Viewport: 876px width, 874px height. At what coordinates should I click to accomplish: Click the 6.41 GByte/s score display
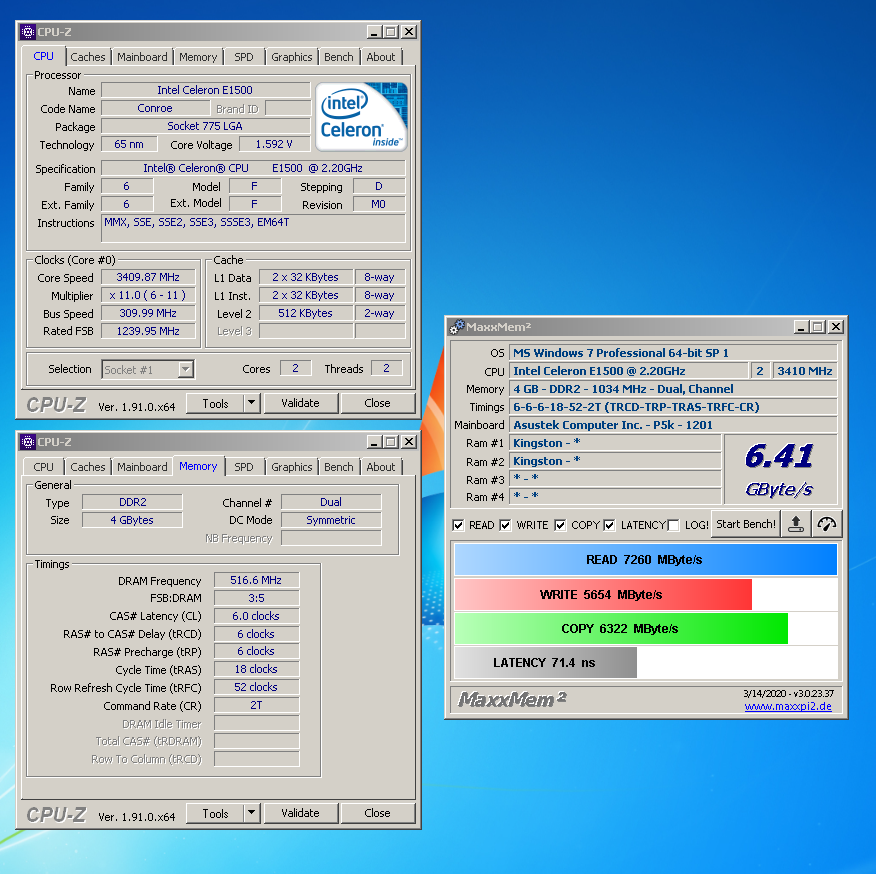click(780, 469)
